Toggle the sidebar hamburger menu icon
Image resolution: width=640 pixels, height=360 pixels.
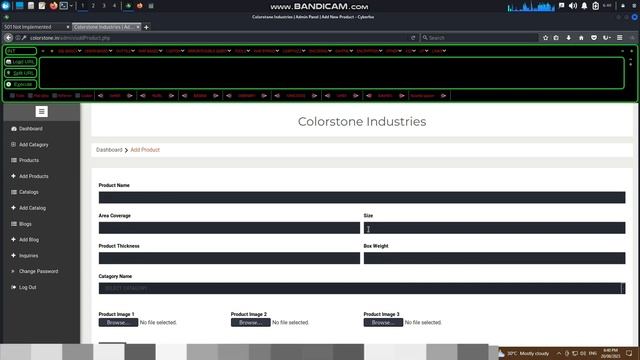tap(41, 111)
